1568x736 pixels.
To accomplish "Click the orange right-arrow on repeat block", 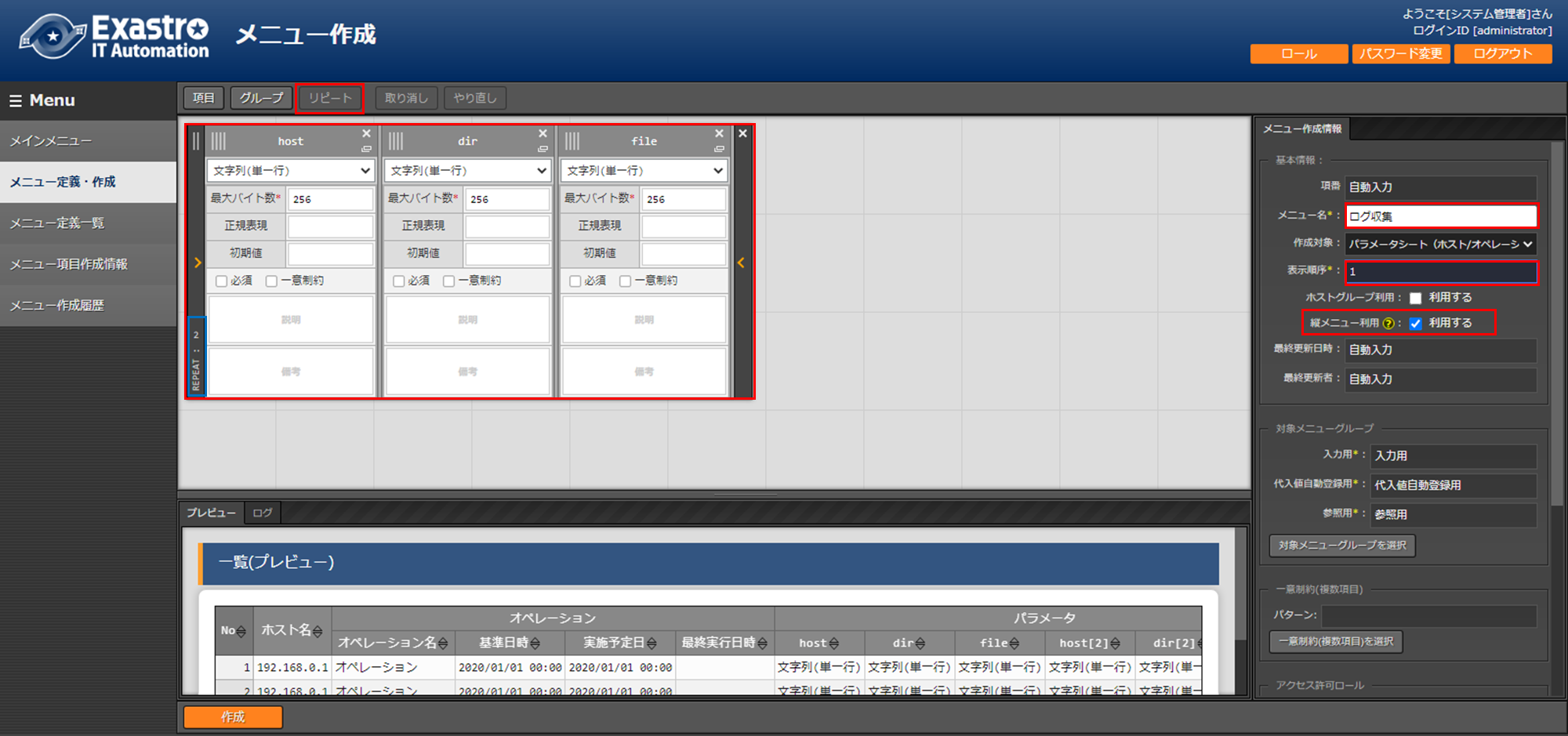I will (x=198, y=263).
